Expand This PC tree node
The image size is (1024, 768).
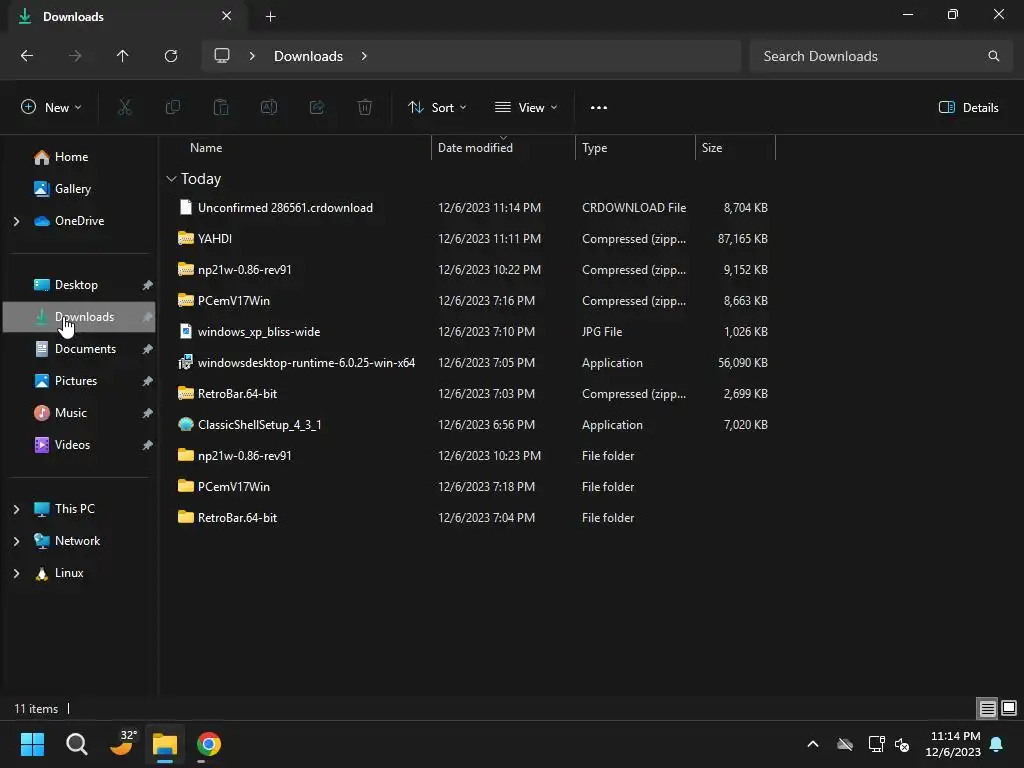[16, 509]
